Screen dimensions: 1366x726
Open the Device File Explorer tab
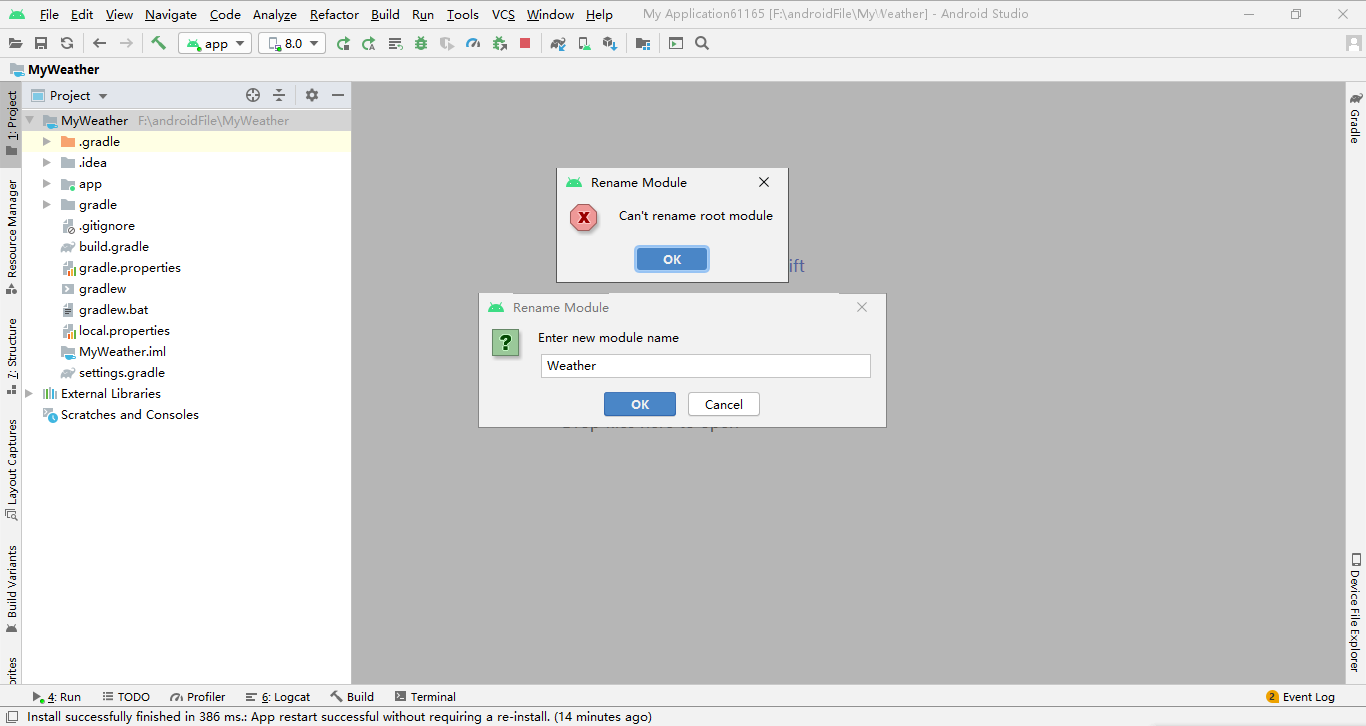(1355, 612)
